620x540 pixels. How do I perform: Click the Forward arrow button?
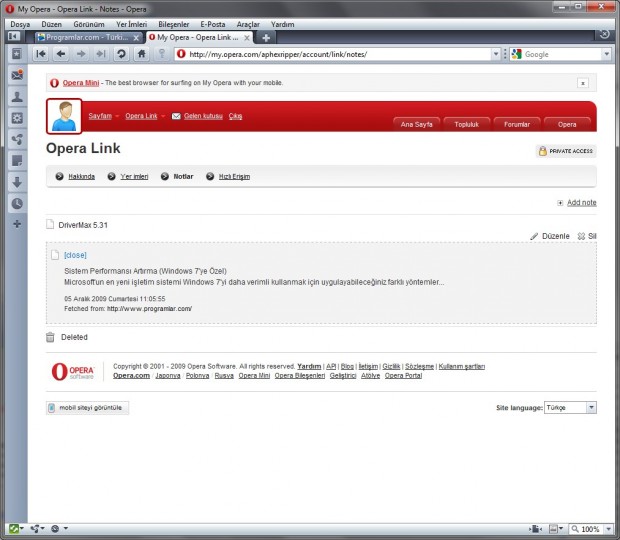tap(81, 54)
